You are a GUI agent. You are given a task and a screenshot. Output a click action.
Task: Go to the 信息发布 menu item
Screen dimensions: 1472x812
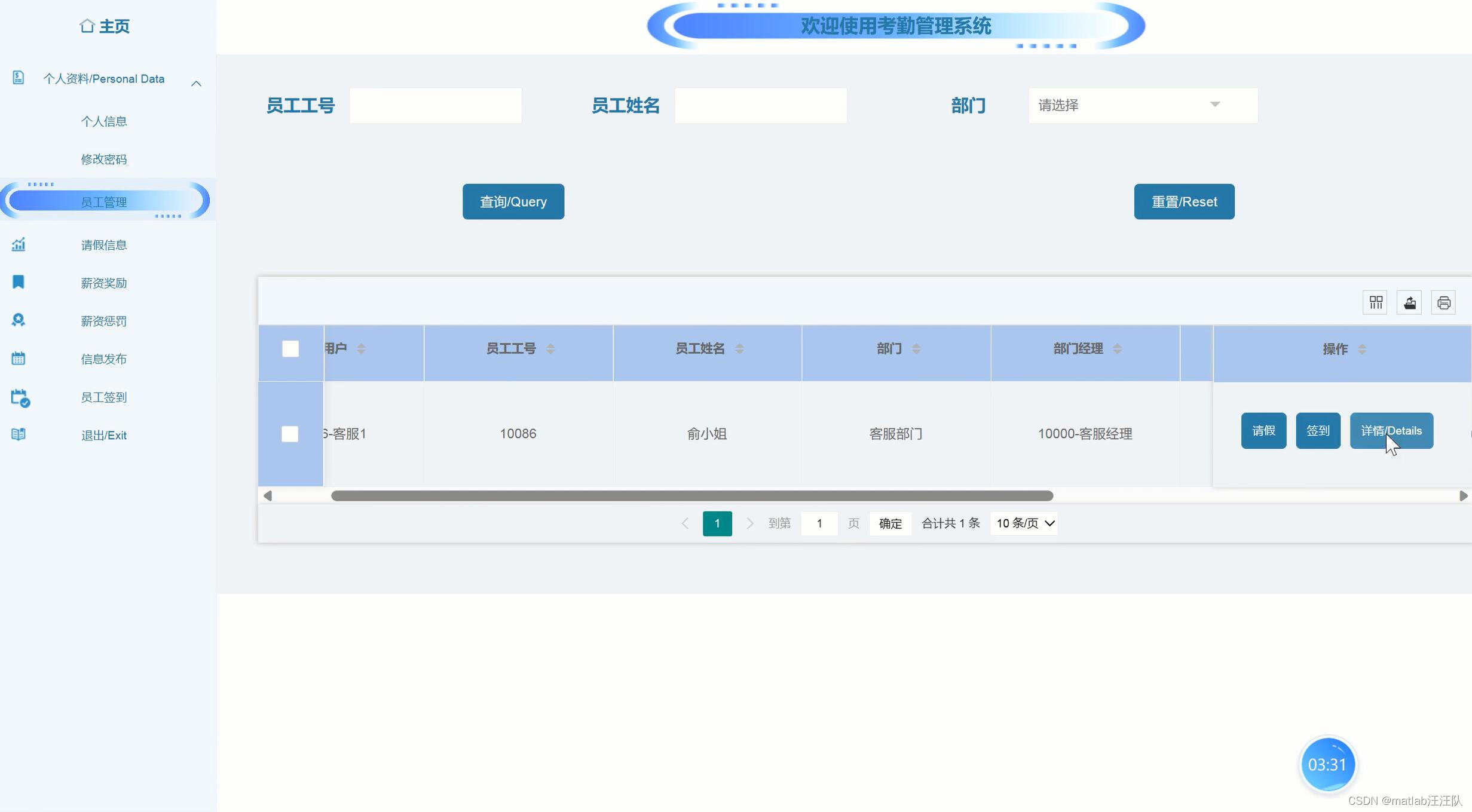[104, 359]
